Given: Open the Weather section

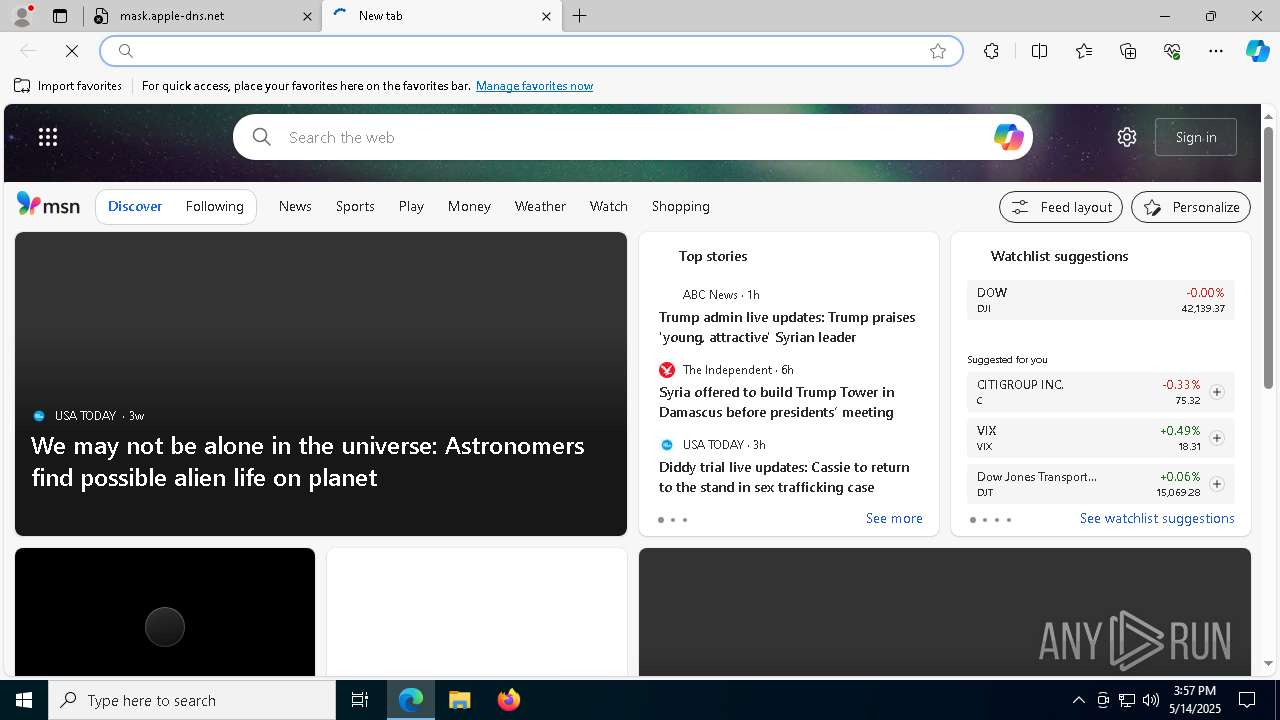Looking at the screenshot, I should click(540, 206).
